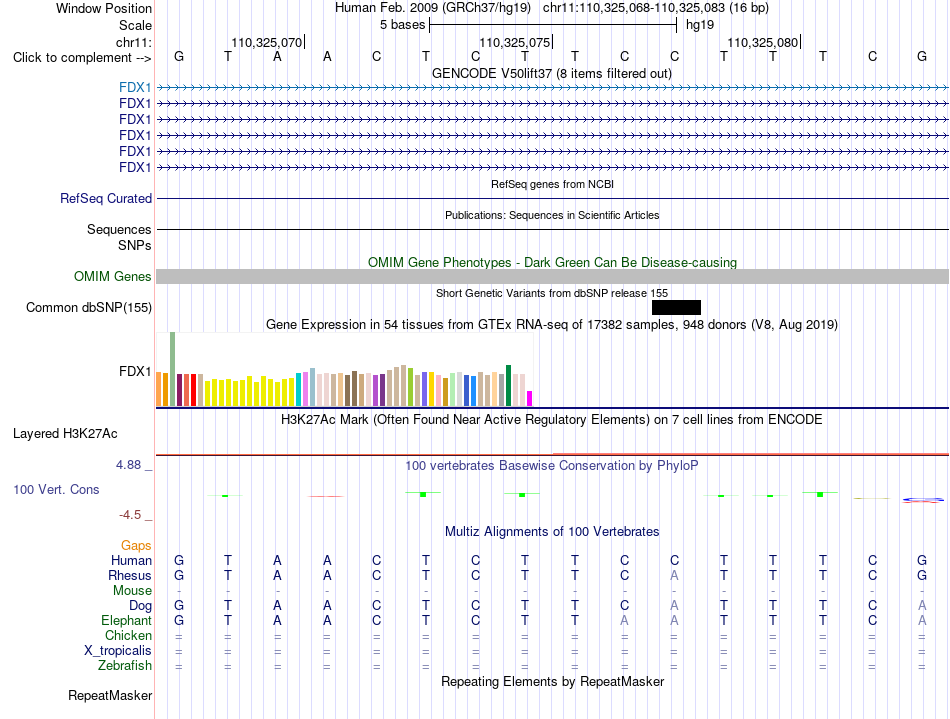The width and height of the screenshot is (950, 719).
Task: Click the "Common dbSNP(155)" track label
Action: pos(88,308)
